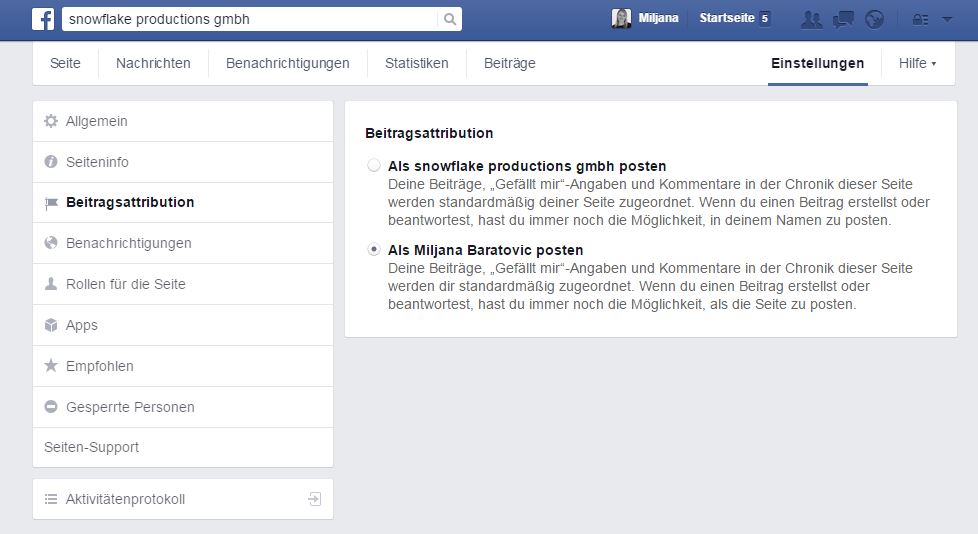978x534 pixels.
Task: Click Miljana's profile picture
Action: pos(621,19)
